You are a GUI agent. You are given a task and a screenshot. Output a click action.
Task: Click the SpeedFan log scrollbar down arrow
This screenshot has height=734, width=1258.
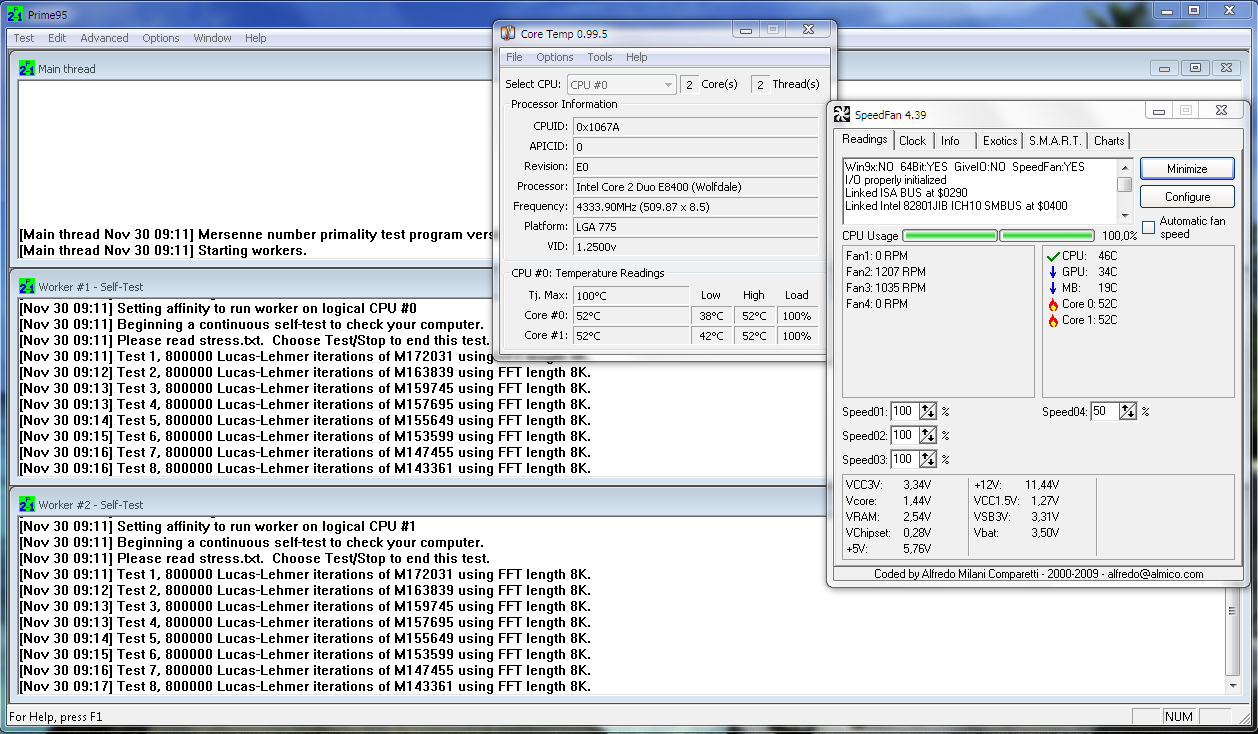1125,216
